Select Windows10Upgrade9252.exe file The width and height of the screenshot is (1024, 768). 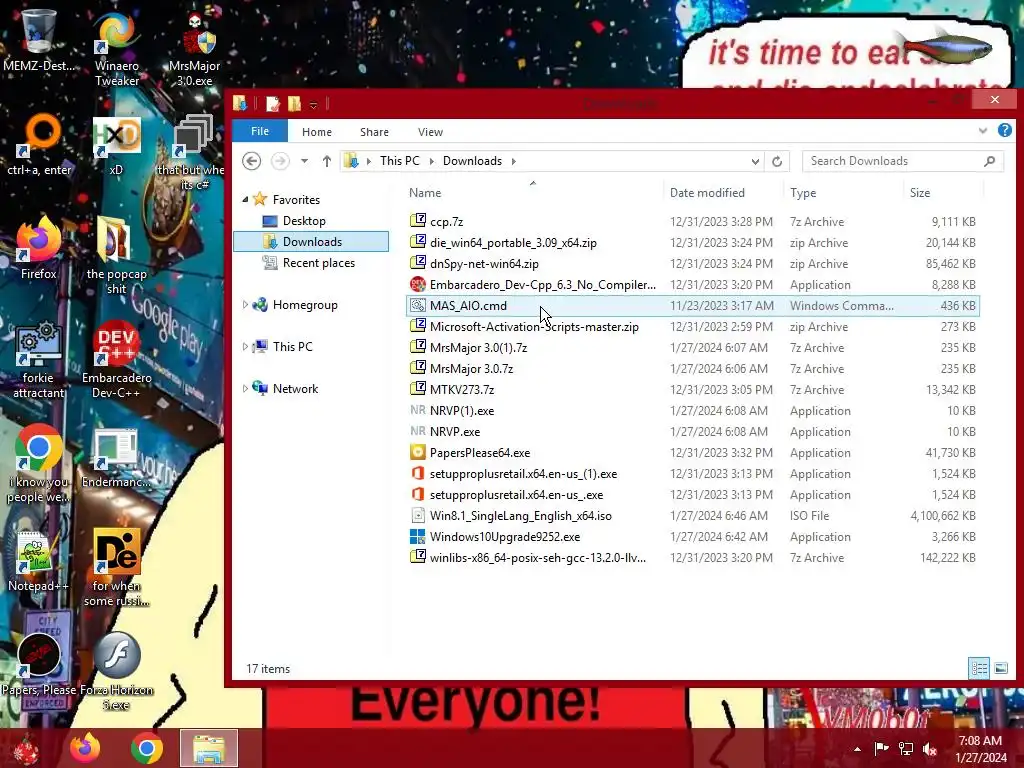[693, 537]
